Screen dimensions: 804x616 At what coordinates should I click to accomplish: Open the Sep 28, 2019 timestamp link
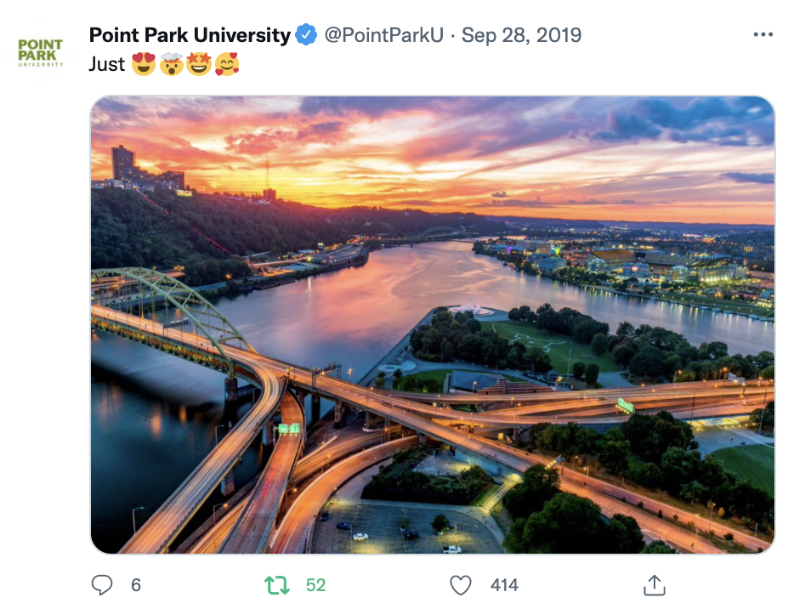pos(521,35)
